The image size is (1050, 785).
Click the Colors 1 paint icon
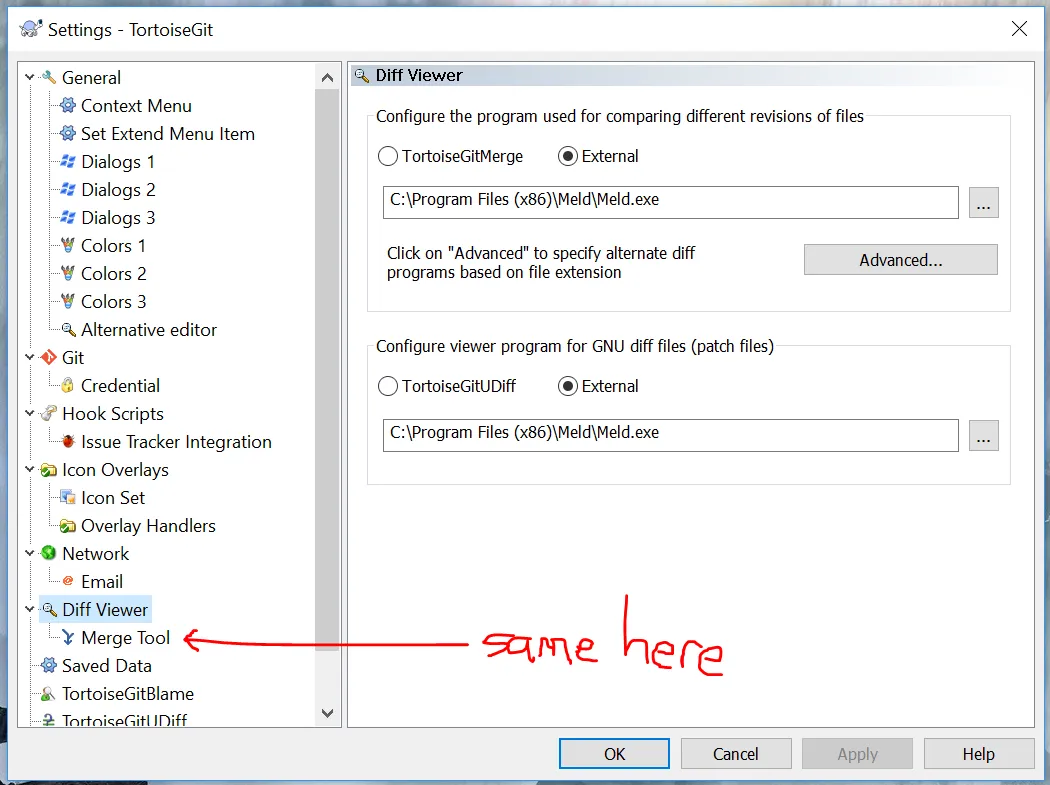(x=68, y=245)
